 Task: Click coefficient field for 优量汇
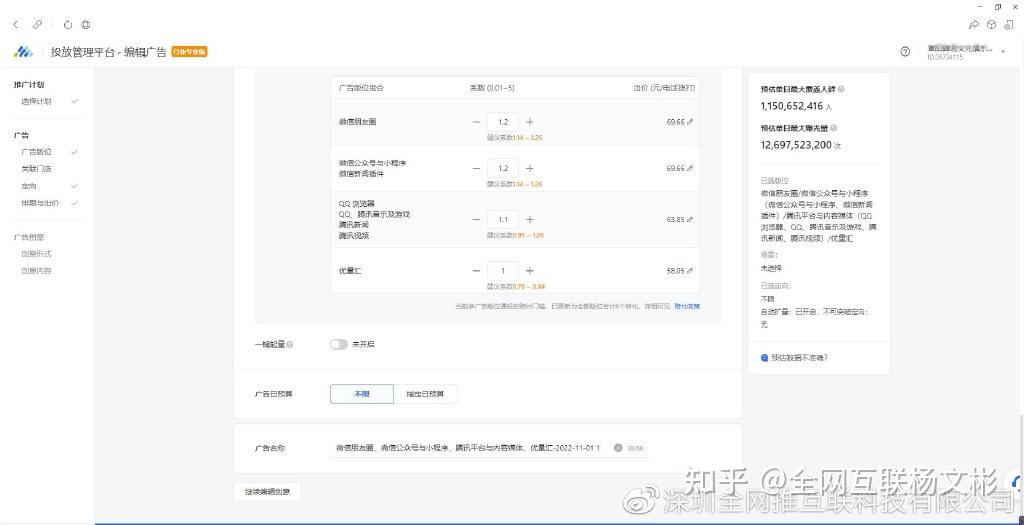click(503, 271)
